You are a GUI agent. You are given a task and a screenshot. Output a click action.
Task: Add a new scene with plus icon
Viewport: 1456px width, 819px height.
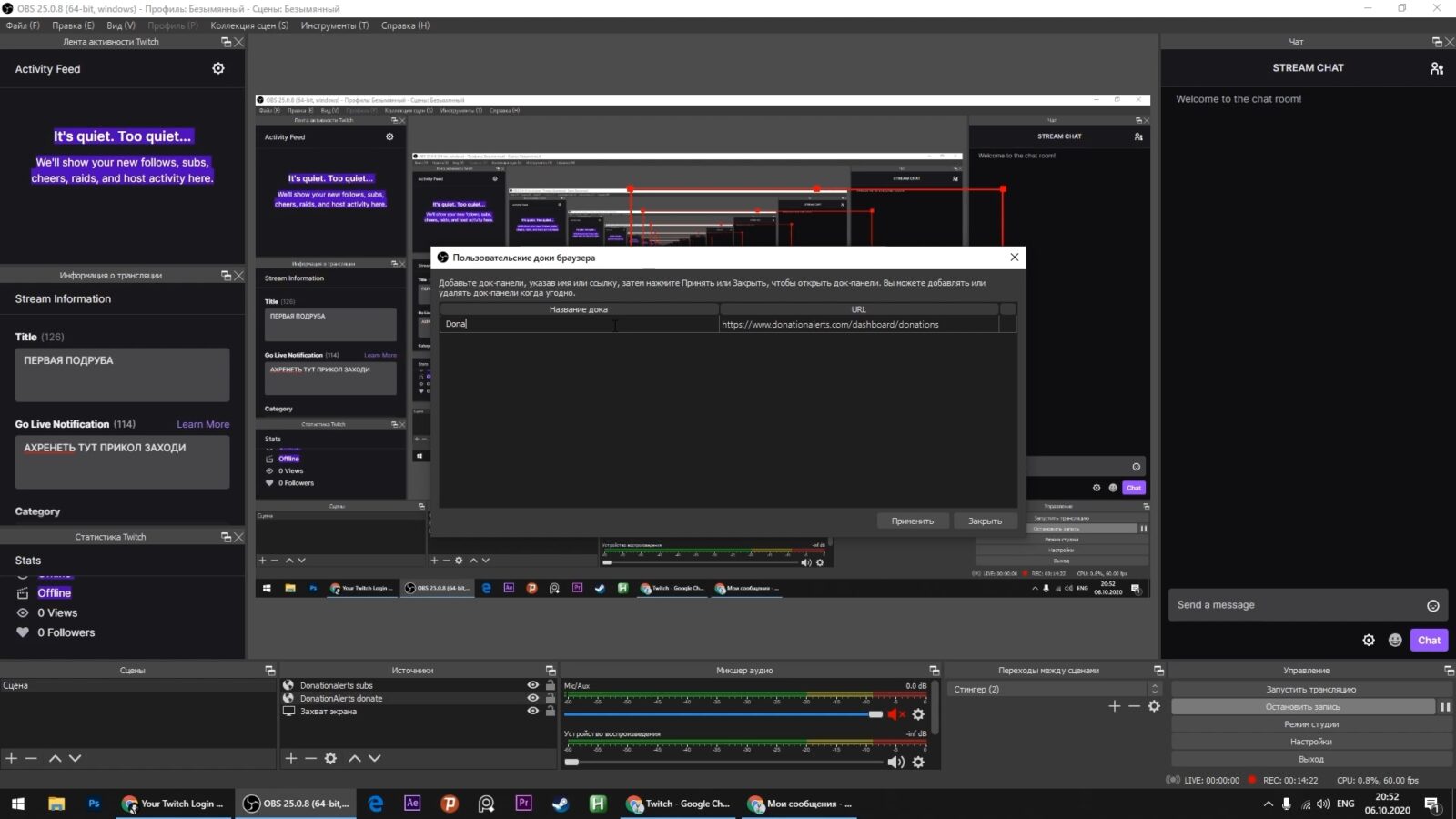point(11,758)
